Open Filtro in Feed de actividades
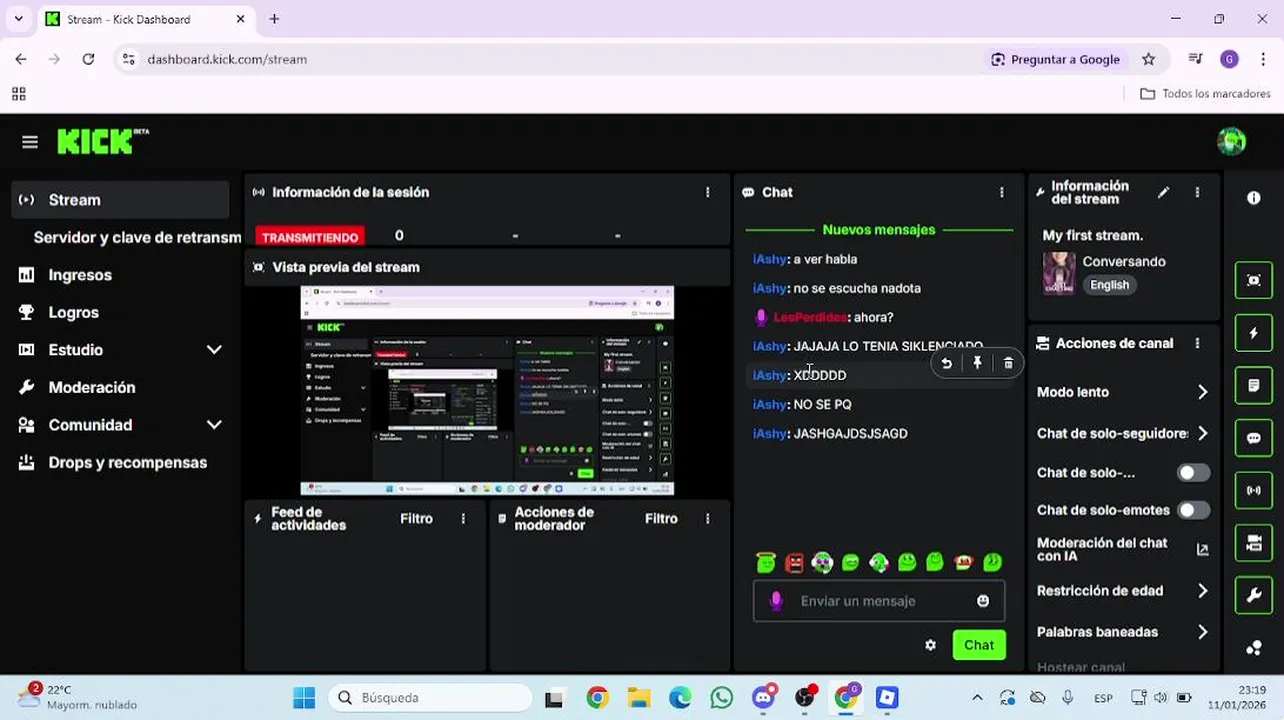This screenshot has height=720, width=1284. pos(416,518)
